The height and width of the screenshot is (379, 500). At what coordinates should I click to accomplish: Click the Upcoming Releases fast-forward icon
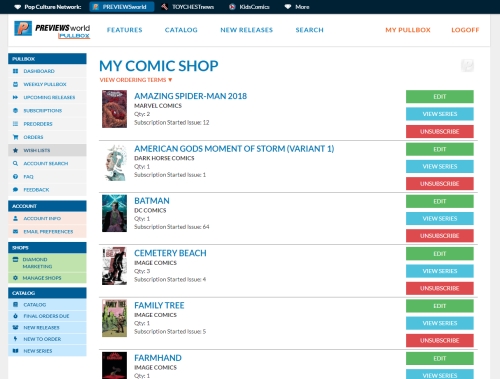click(15, 97)
